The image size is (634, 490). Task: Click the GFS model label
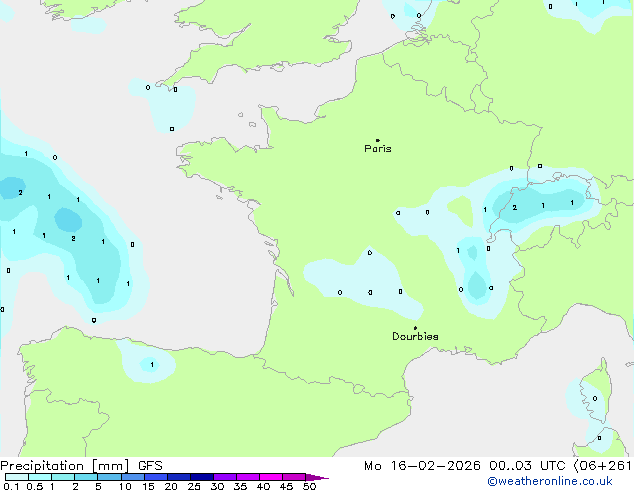click(x=150, y=466)
